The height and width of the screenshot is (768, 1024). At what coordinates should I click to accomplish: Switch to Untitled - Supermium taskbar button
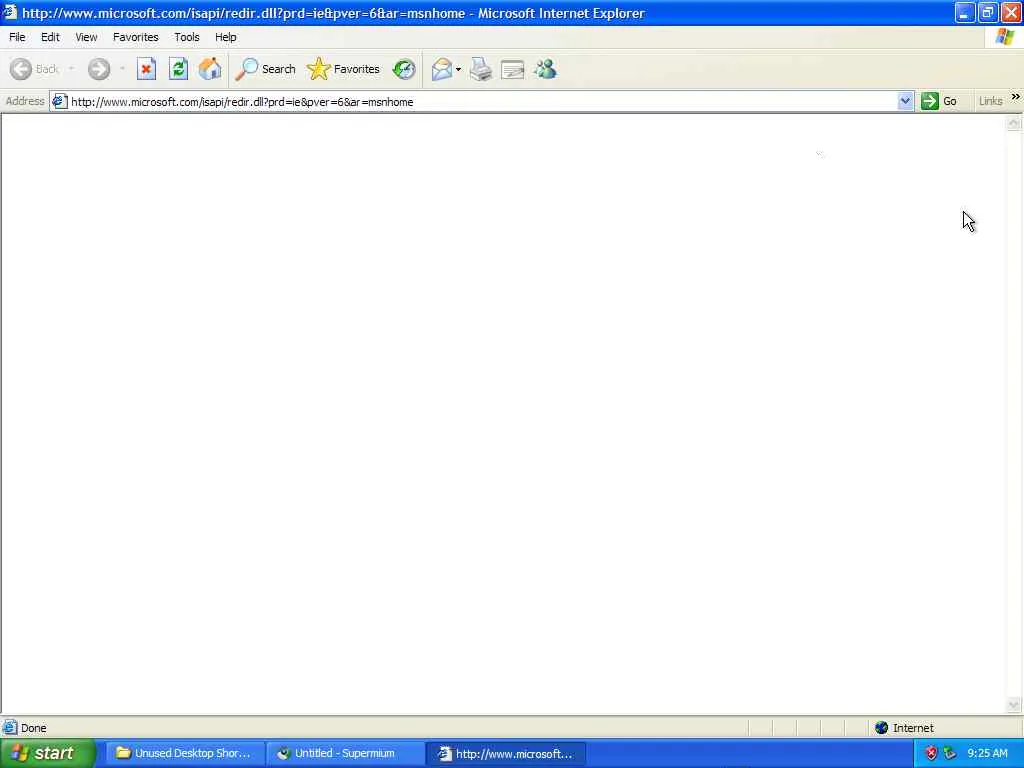(x=345, y=754)
